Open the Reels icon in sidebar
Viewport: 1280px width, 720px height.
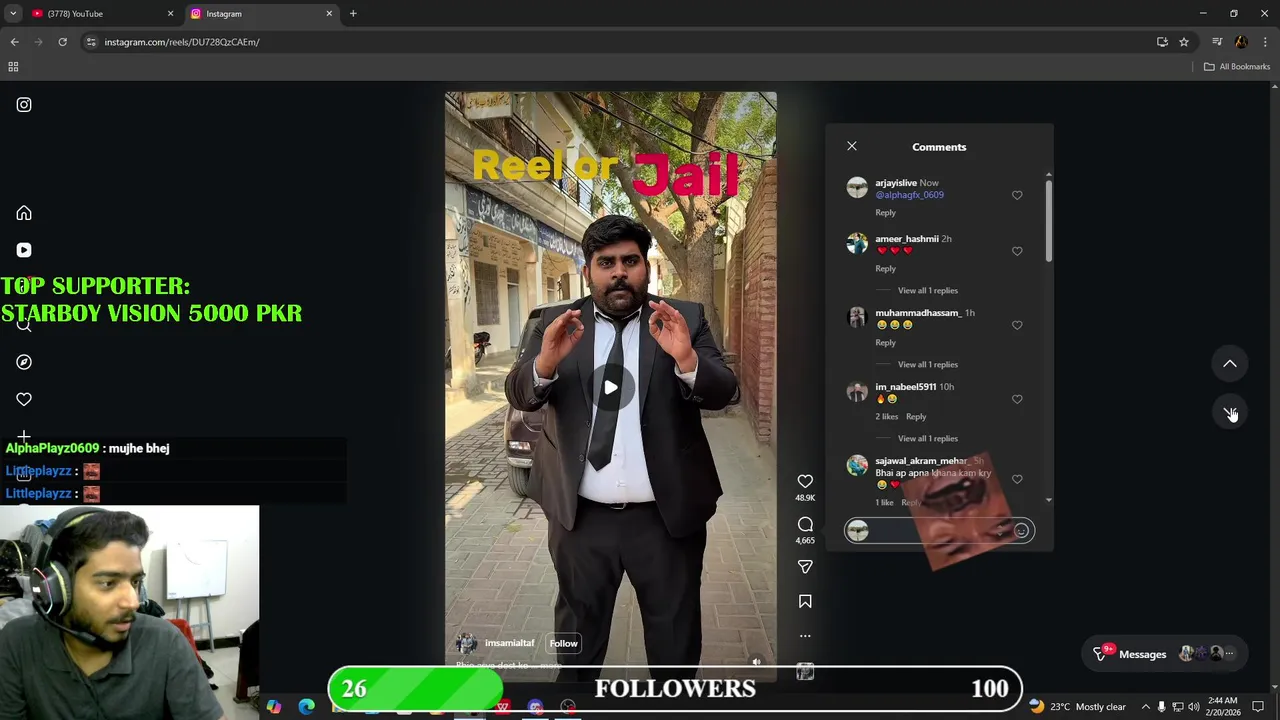coord(24,250)
